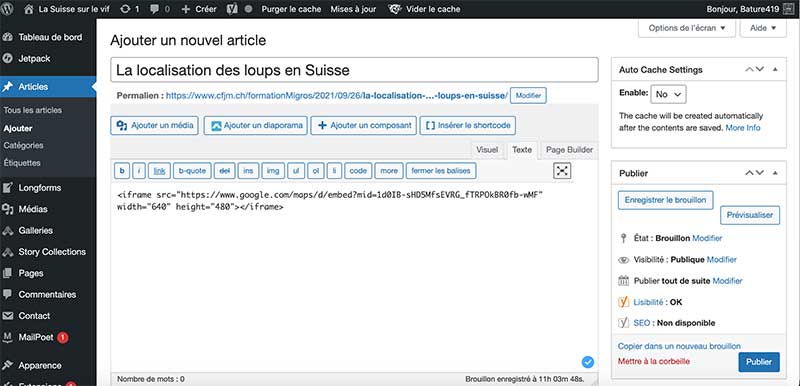Click the b bold quicktag

pyautogui.click(x=121, y=171)
